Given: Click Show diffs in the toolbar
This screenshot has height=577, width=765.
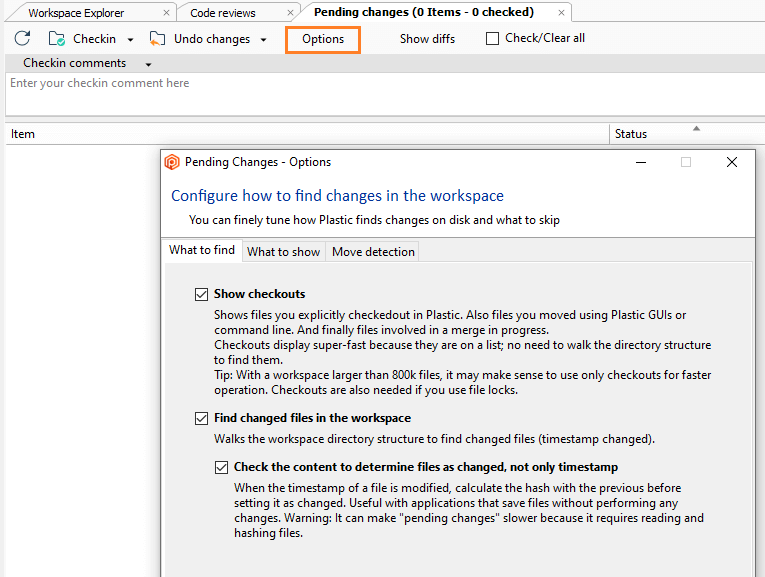Looking at the screenshot, I should tap(427, 39).
